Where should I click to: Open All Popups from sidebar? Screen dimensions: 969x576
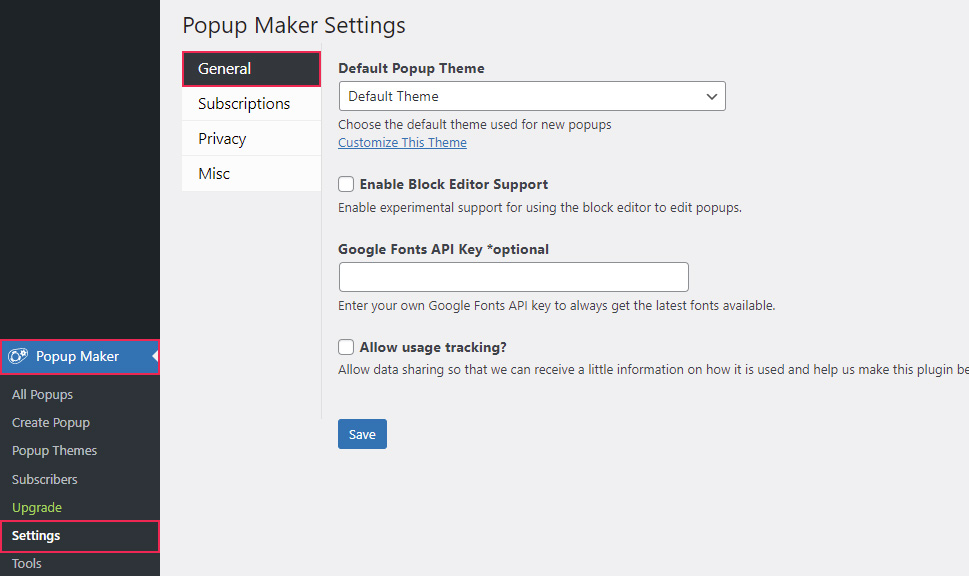click(40, 394)
